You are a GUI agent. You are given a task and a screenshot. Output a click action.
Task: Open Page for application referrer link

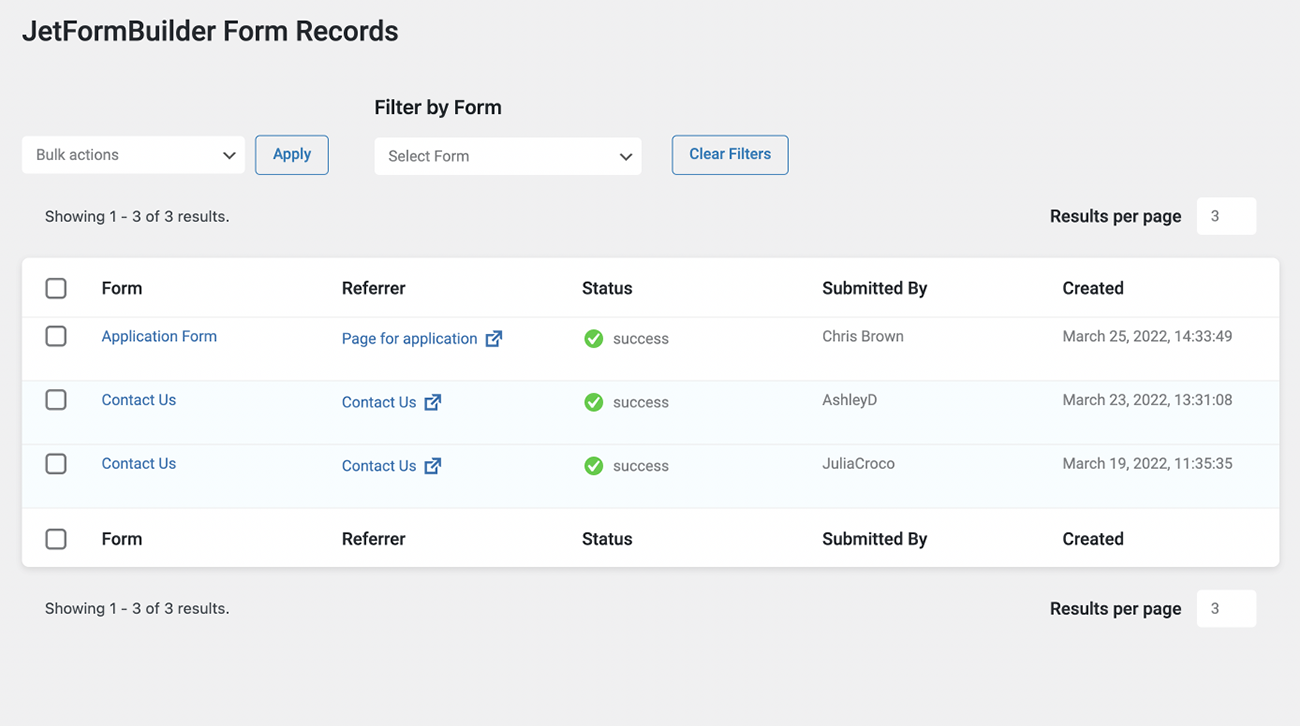[x=409, y=339]
